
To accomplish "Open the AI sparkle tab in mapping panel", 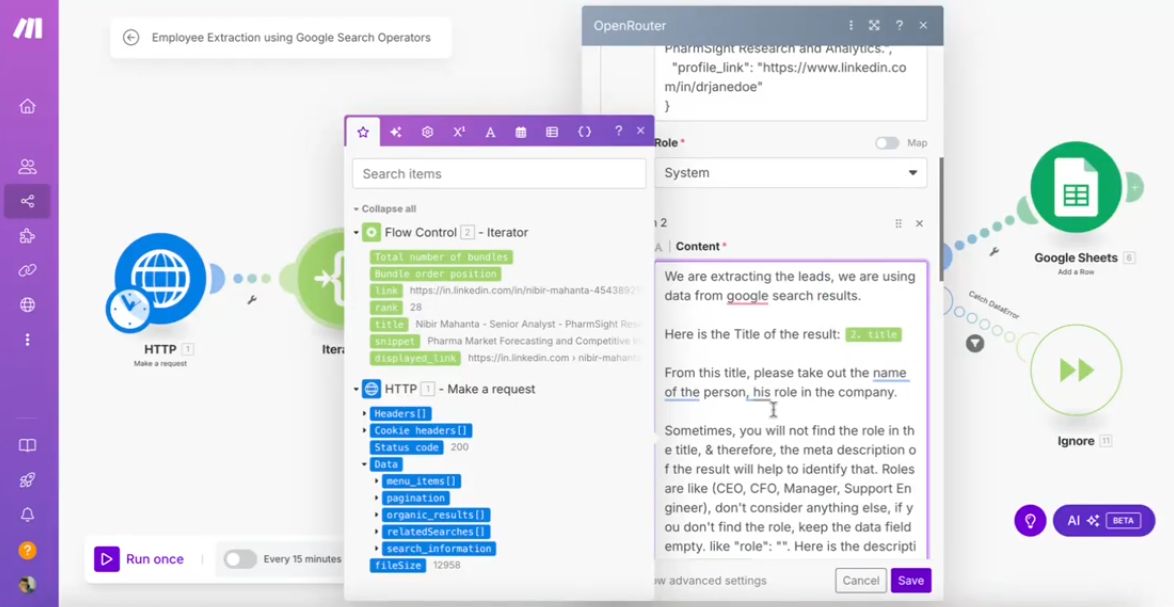I will [396, 132].
